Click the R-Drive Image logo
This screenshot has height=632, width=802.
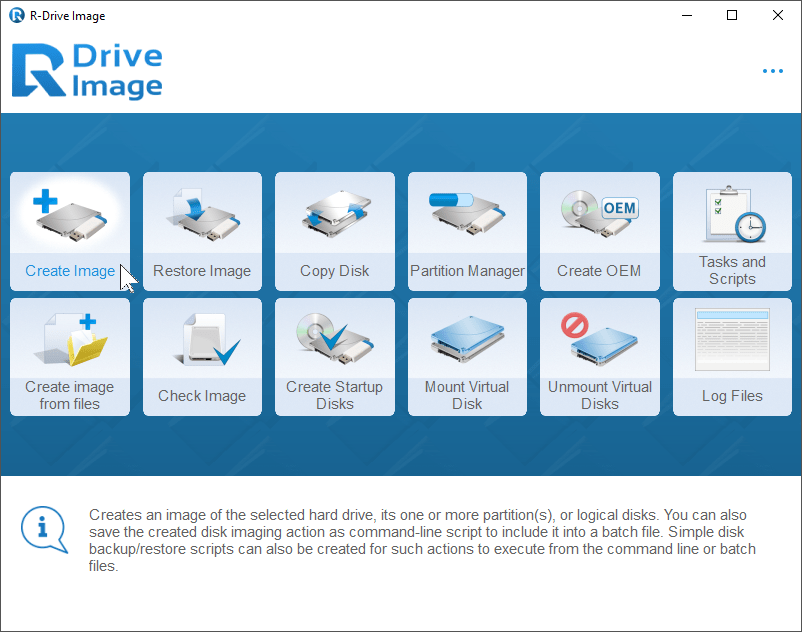tap(87, 70)
